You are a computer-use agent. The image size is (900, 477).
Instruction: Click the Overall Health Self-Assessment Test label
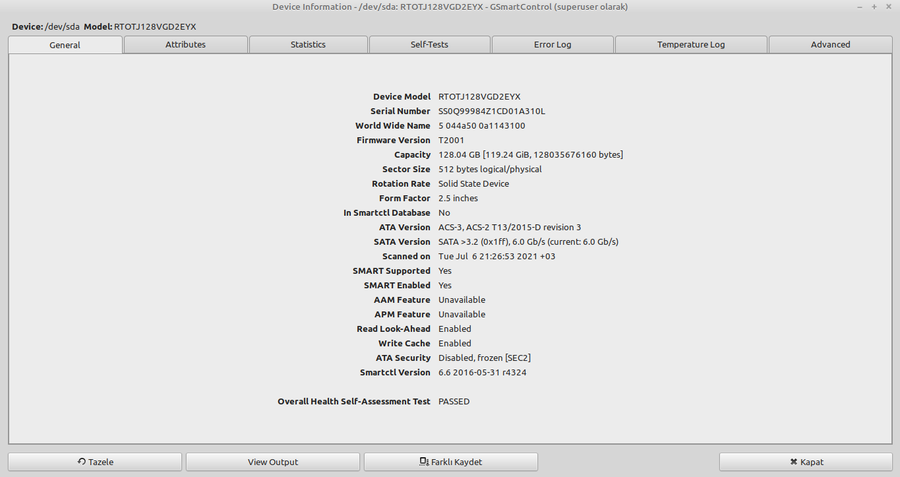pos(354,401)
